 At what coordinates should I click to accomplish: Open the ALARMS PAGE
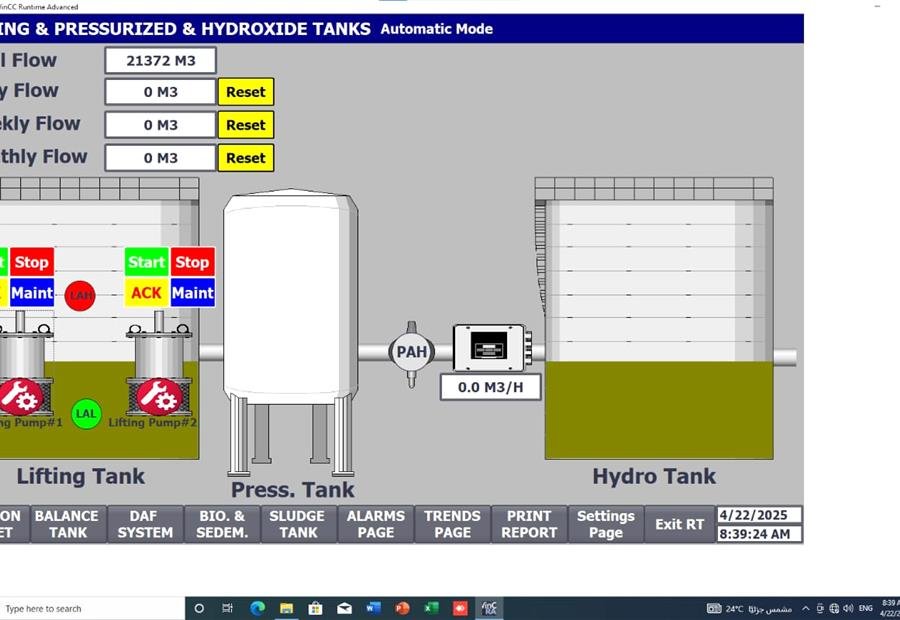tap(375, 524)
